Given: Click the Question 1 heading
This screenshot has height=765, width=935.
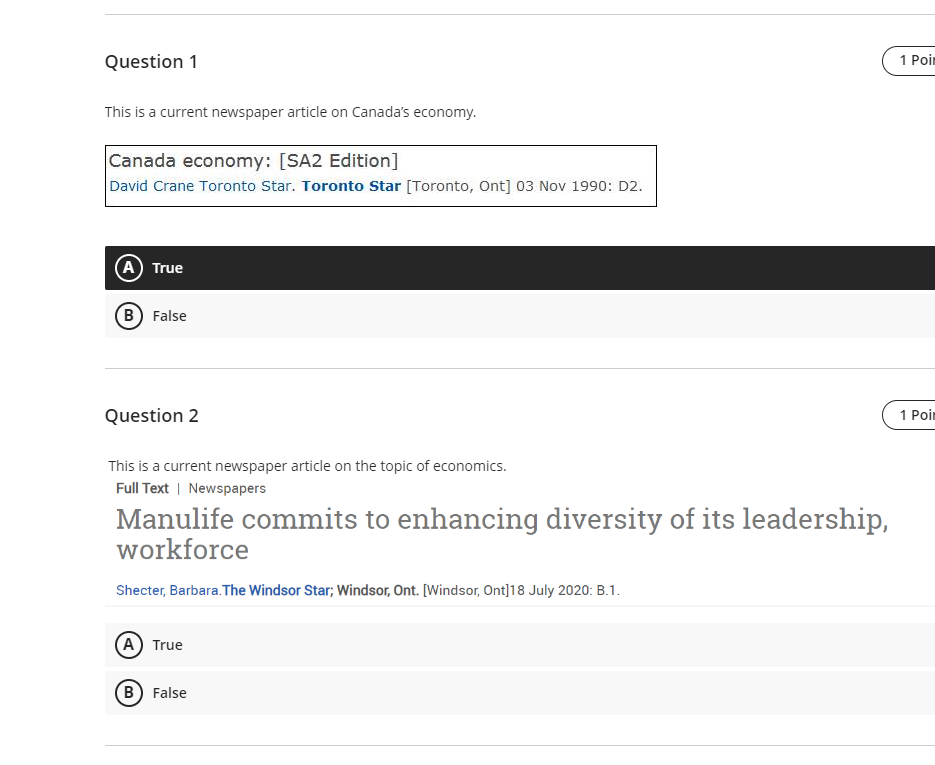Looking at the screenshot, I should click(x=151, y=62).
